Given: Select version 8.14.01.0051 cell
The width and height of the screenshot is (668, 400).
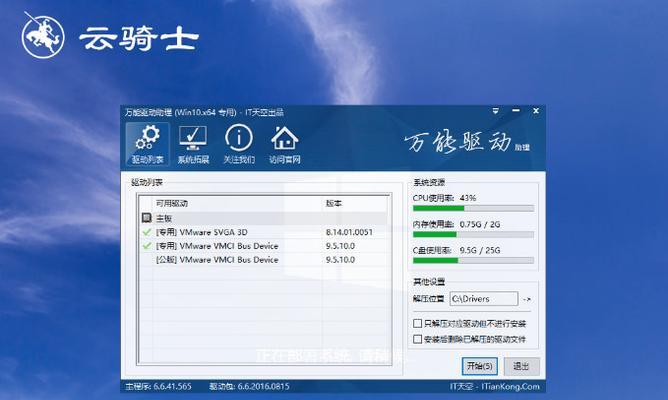Looking at the screenshot, I should point(349,232).
